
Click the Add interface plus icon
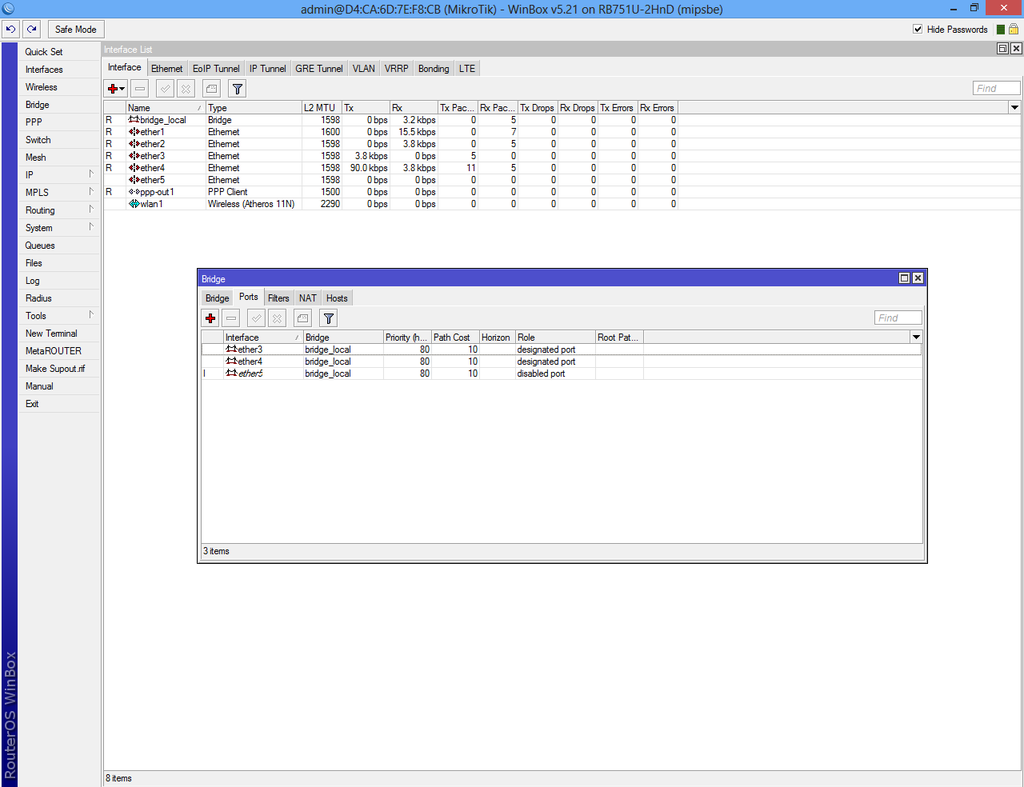(x=112, y=89)
